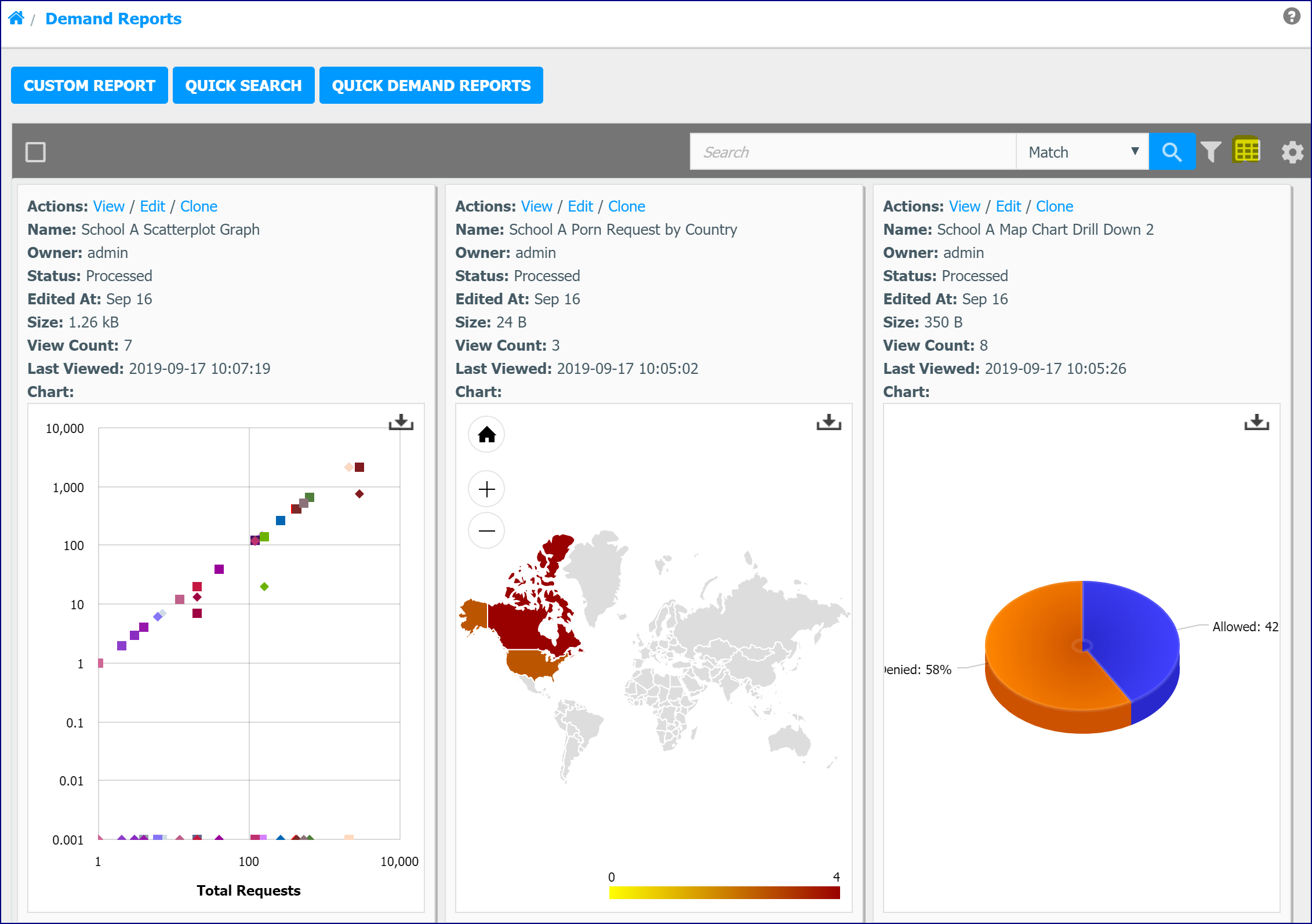Open the Quick Search tab
The height and width of the screenshot is (924, 1312).
click(x=243, y=85)
